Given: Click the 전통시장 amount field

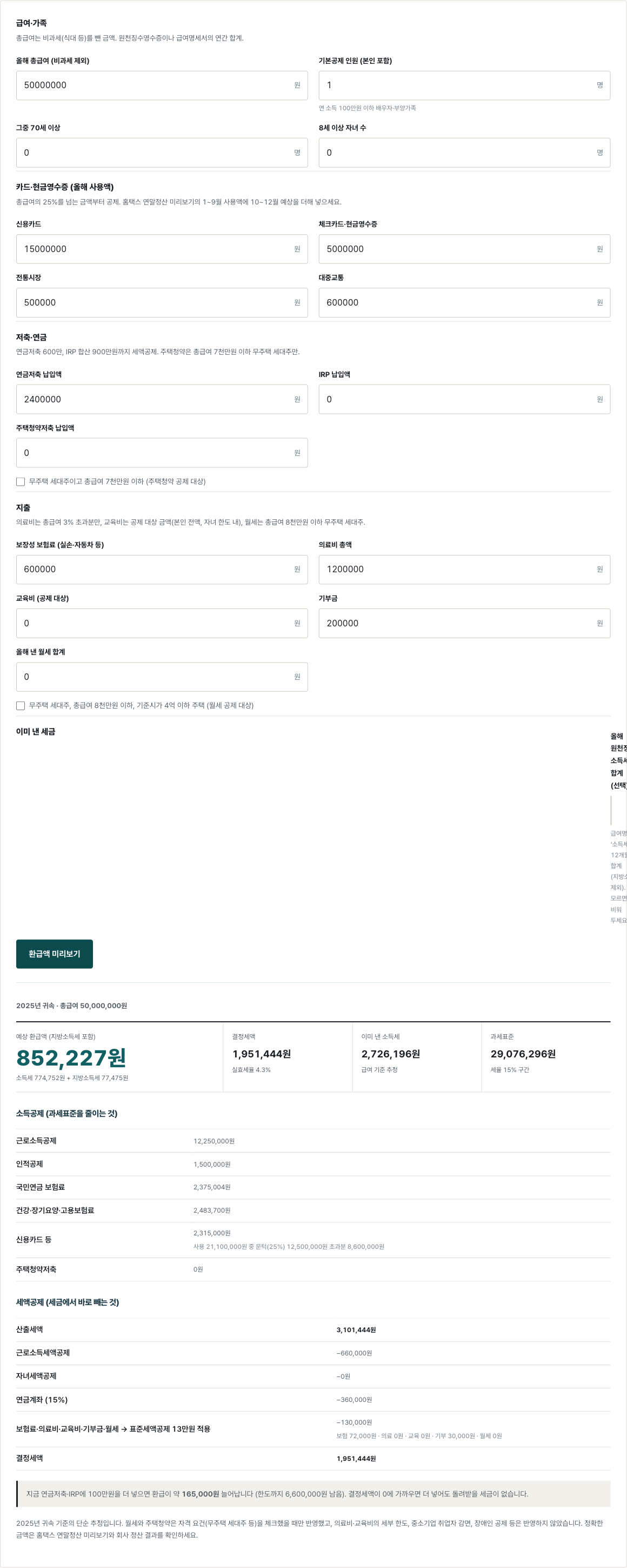Looking at the screenshot, I should (x=162, y=302).
